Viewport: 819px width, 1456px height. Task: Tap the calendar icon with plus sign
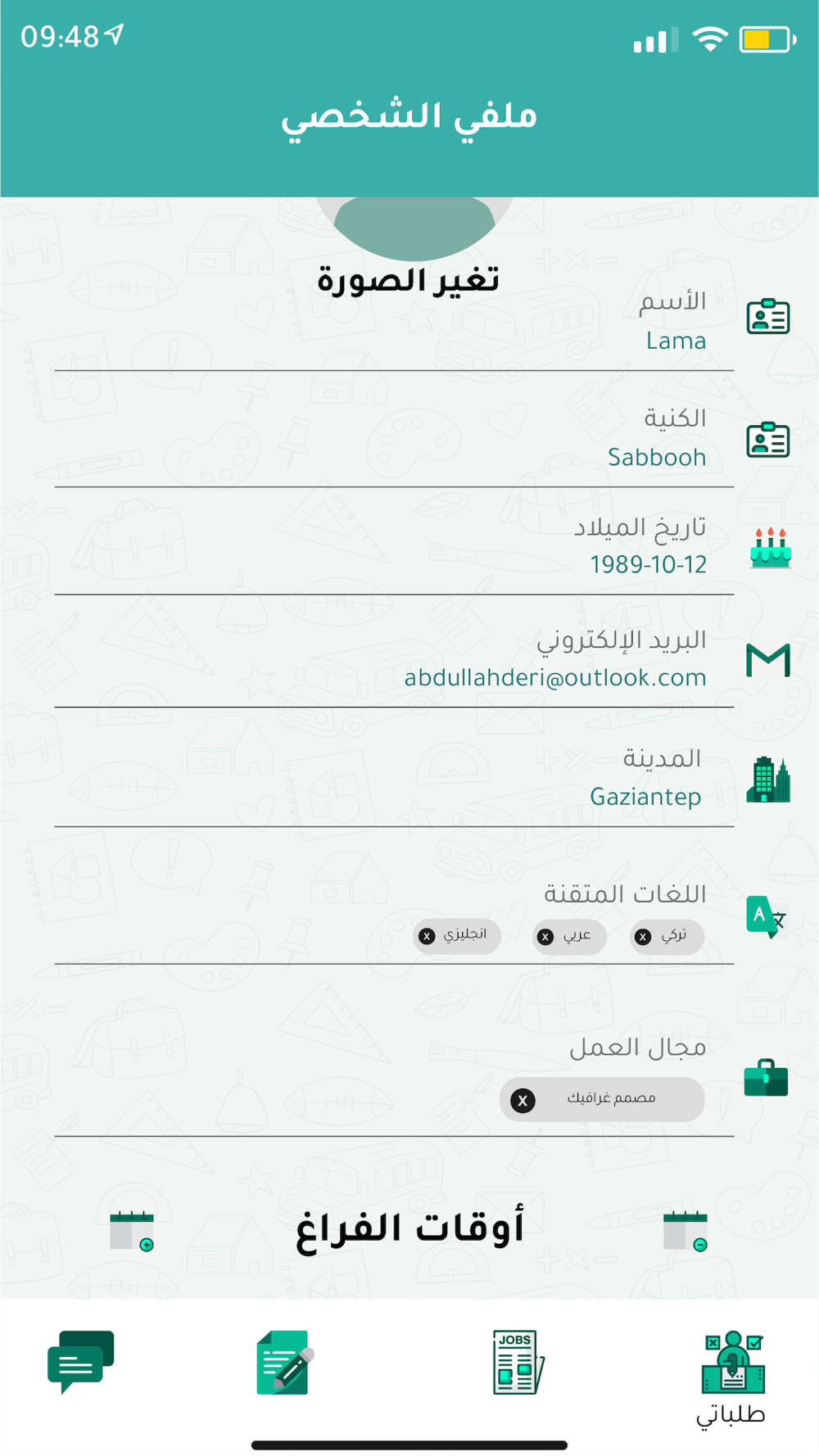[x=132, y=1231]
